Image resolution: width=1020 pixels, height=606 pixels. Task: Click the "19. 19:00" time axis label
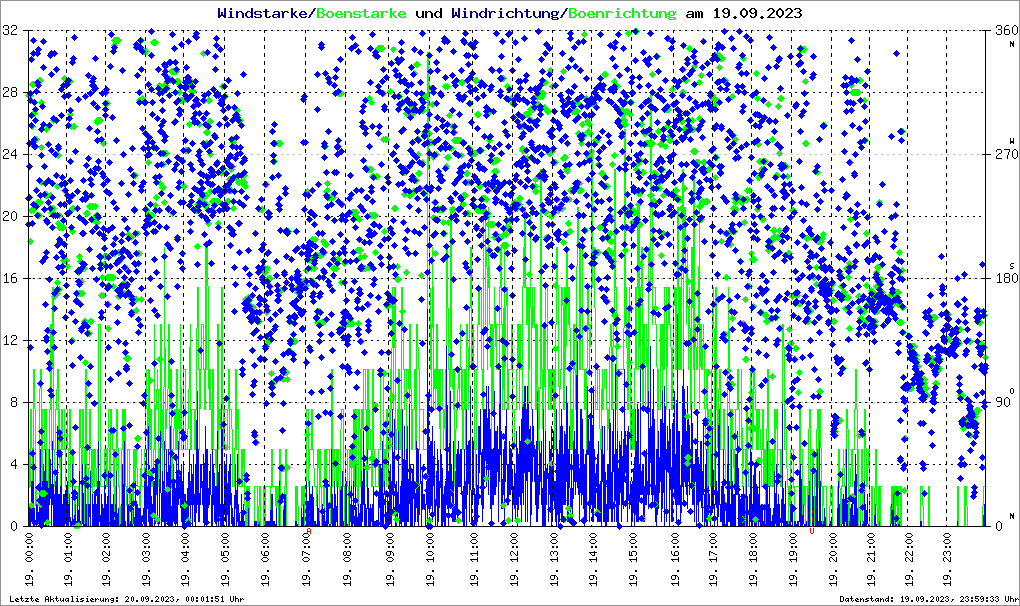pos(793,560)
